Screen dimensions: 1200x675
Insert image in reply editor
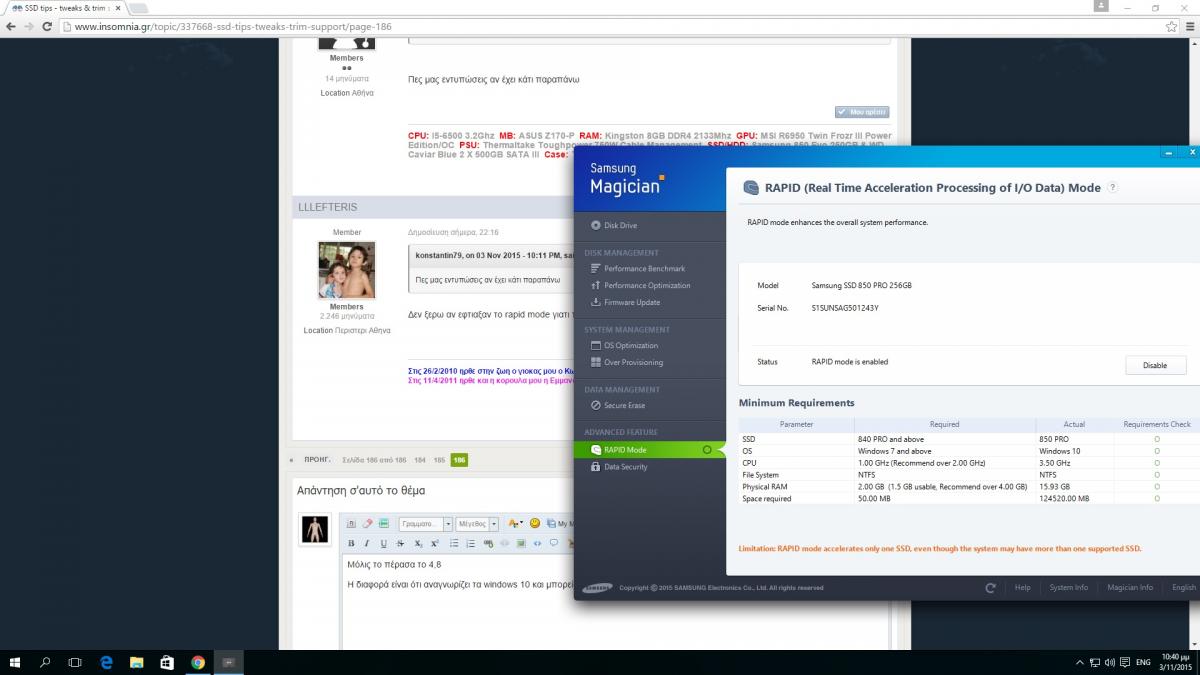click(x=521, y=543)
